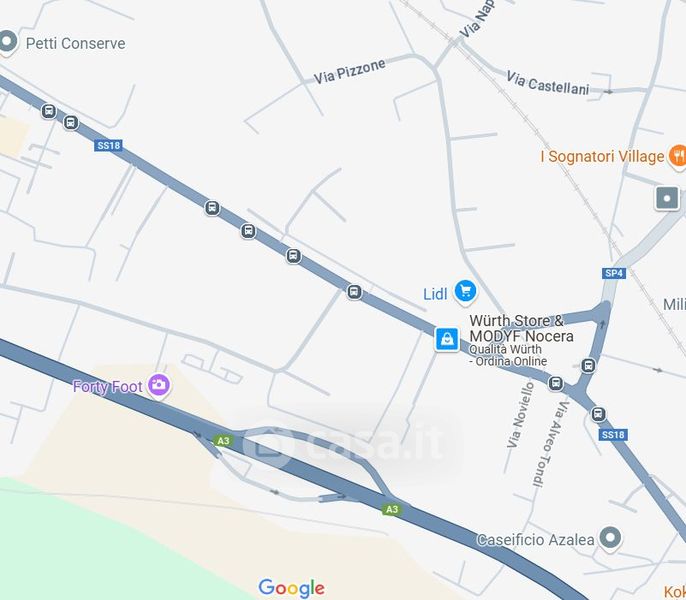
Task: Select the left A3 highway shield
Action: [223, 441]
